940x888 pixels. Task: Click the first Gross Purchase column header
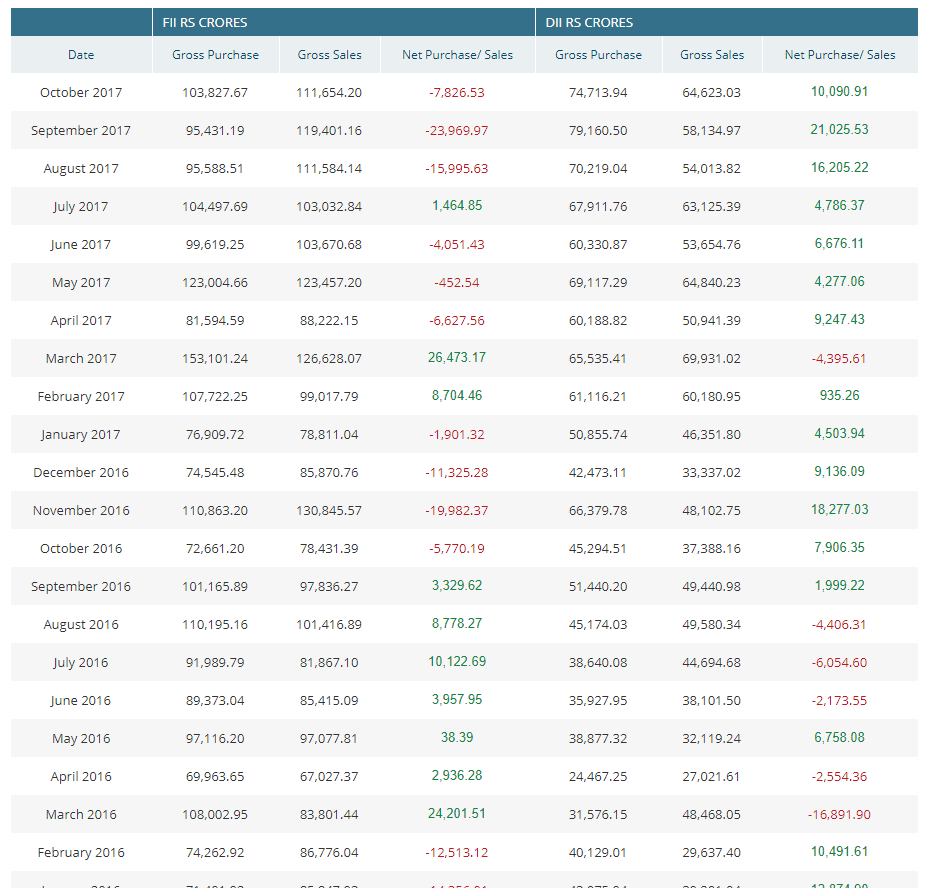point(215,55)
